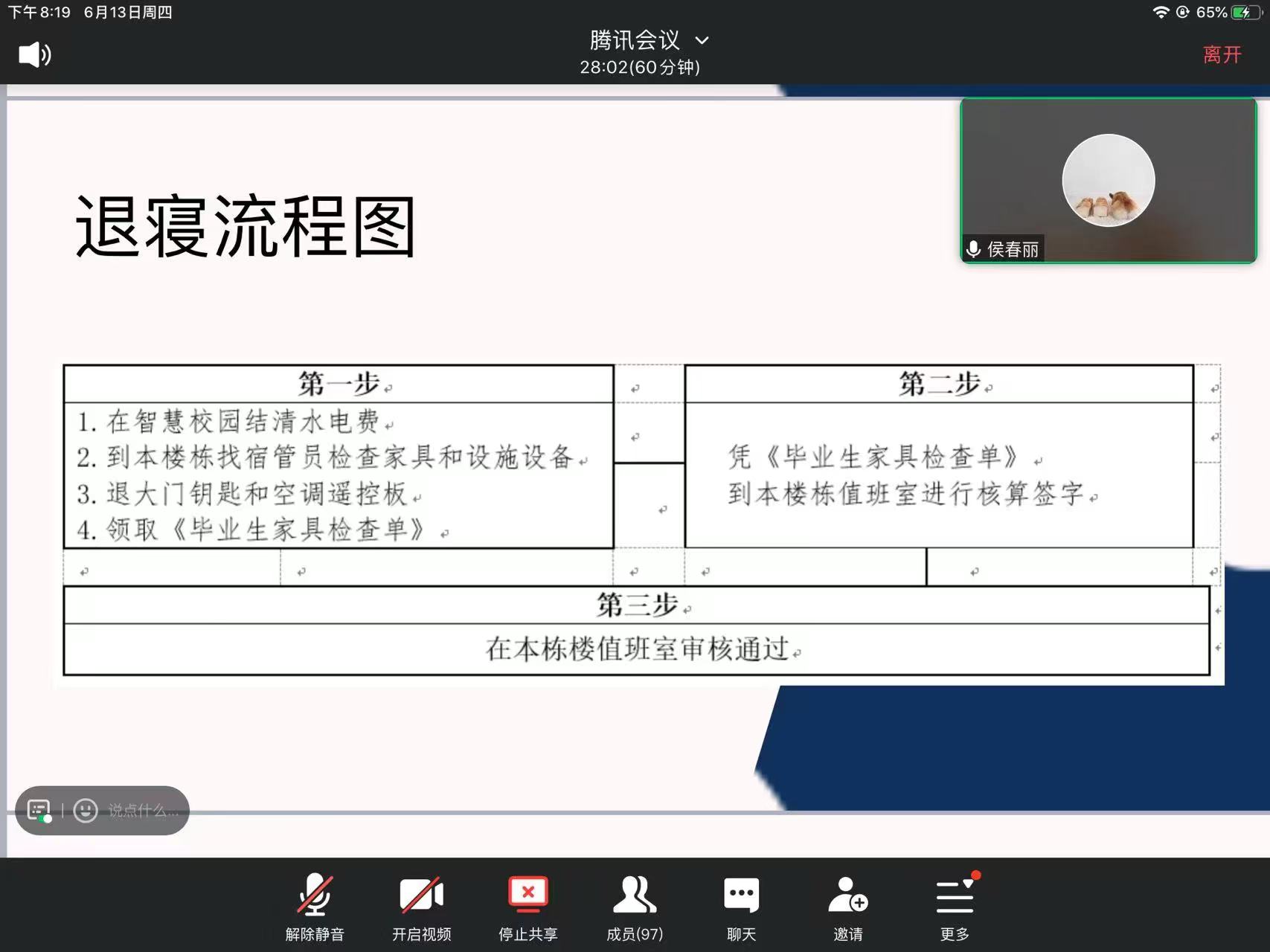Tap the meeting timer 28:02(60分钟)
1270x952 pixels.
click(x=640, y=67)
